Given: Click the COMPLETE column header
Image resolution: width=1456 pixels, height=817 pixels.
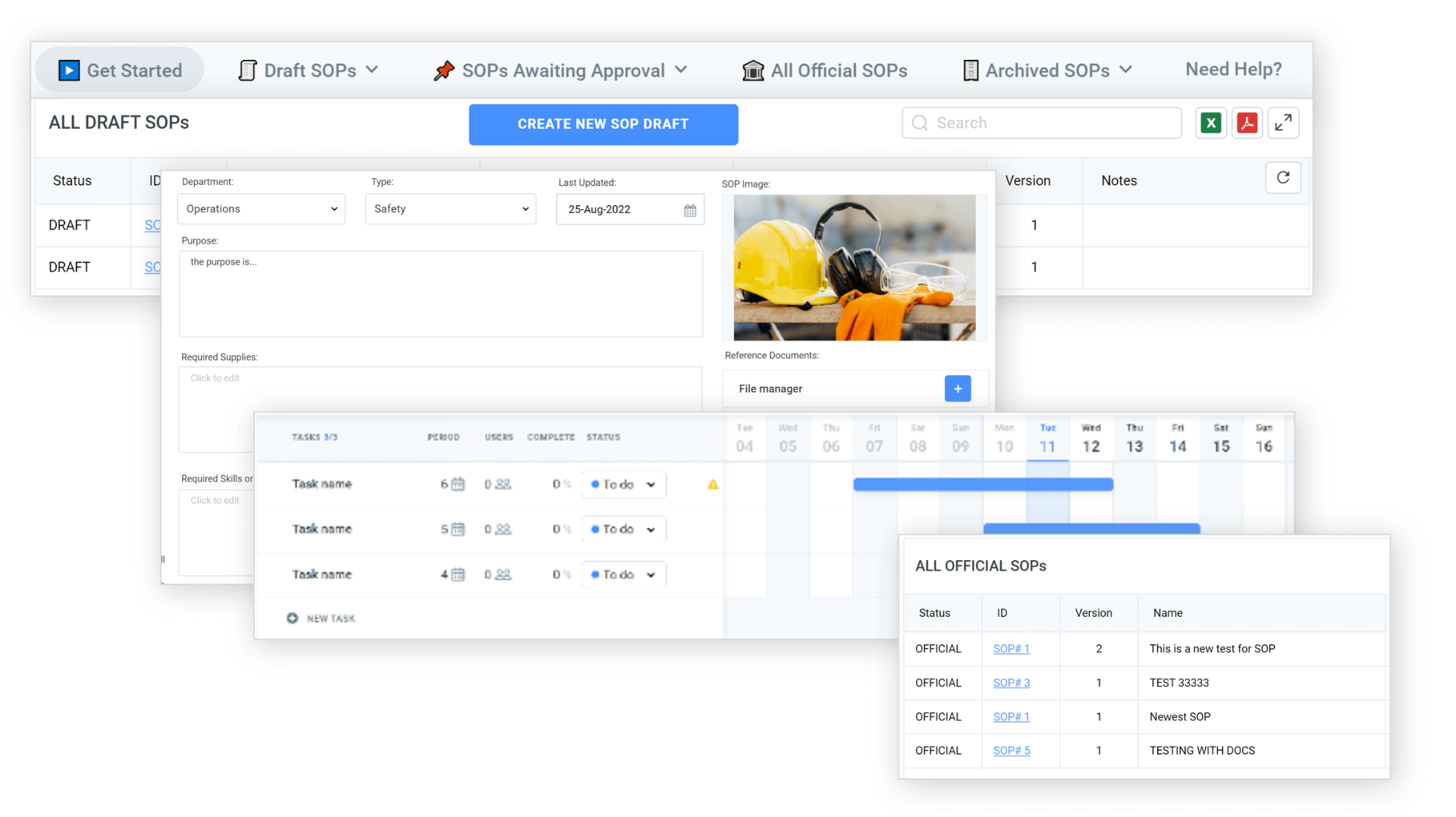Looking at the screenshot, I should pyautogui.click(x=551, y=437).
